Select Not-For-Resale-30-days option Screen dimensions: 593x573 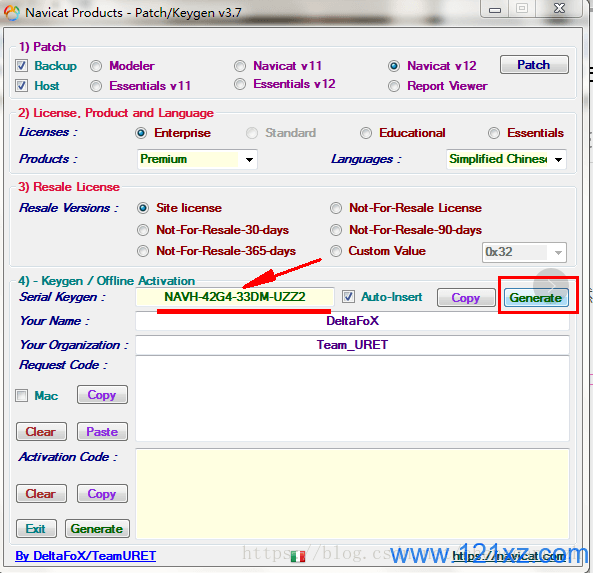pyautogui.click(x=143, y=230)
